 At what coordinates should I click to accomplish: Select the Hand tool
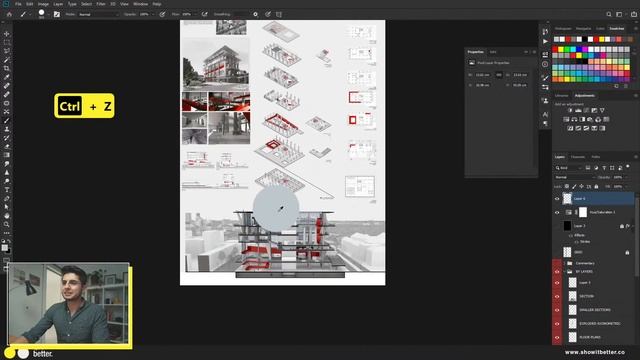click(x=7, y=216)
